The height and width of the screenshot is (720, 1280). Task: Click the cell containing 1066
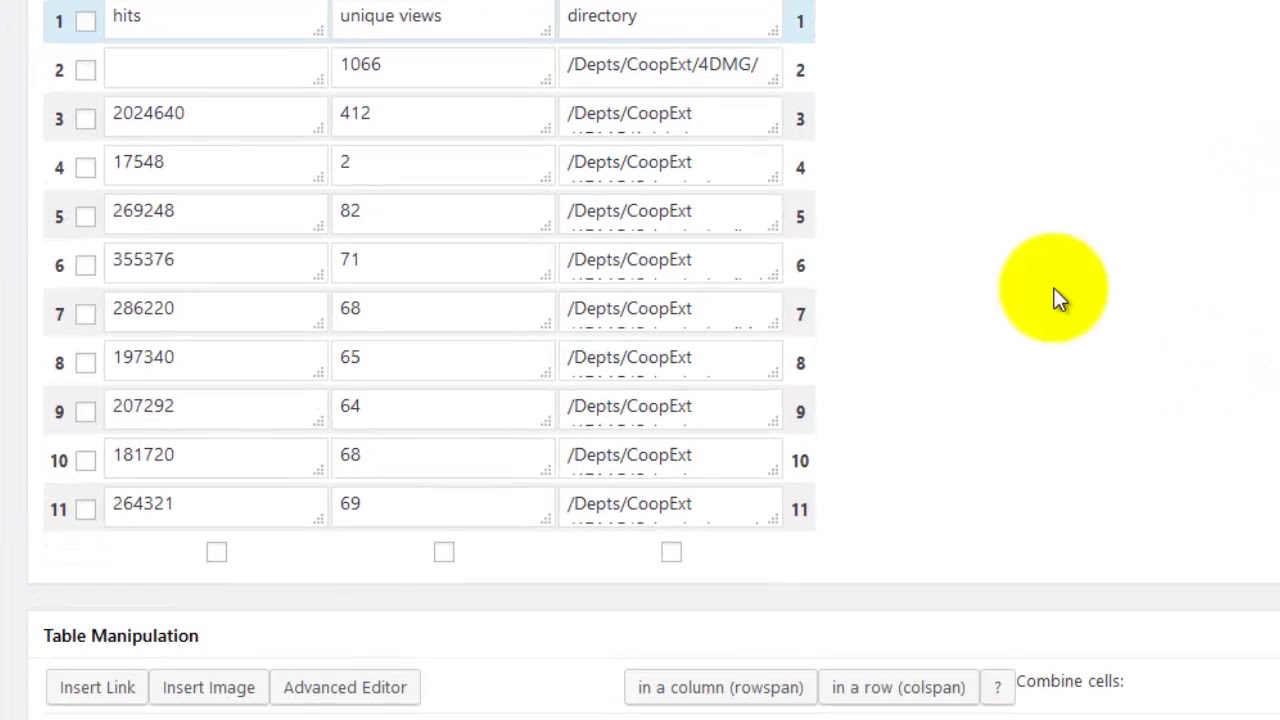coord(442,68)
